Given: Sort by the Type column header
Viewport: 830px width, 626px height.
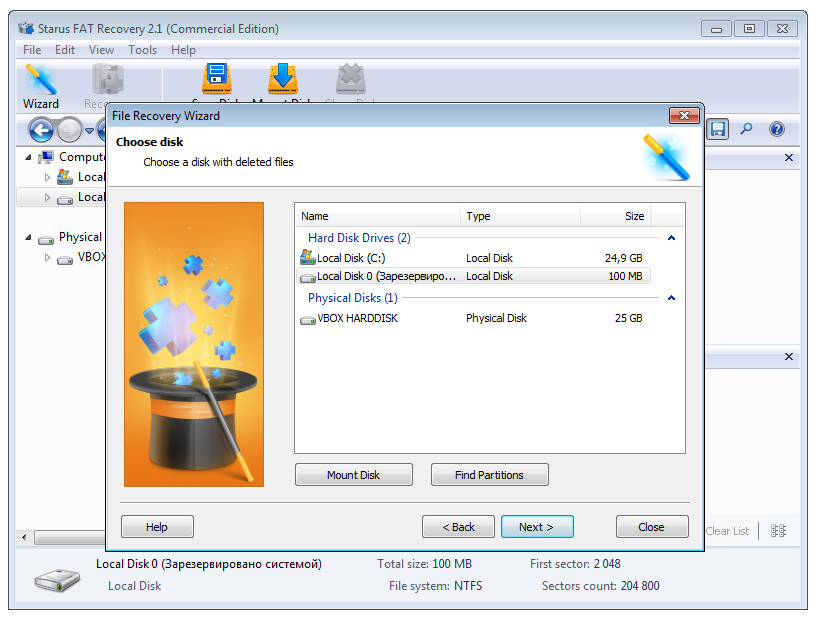Looking at the screenshot, I should tap(520, 216).
